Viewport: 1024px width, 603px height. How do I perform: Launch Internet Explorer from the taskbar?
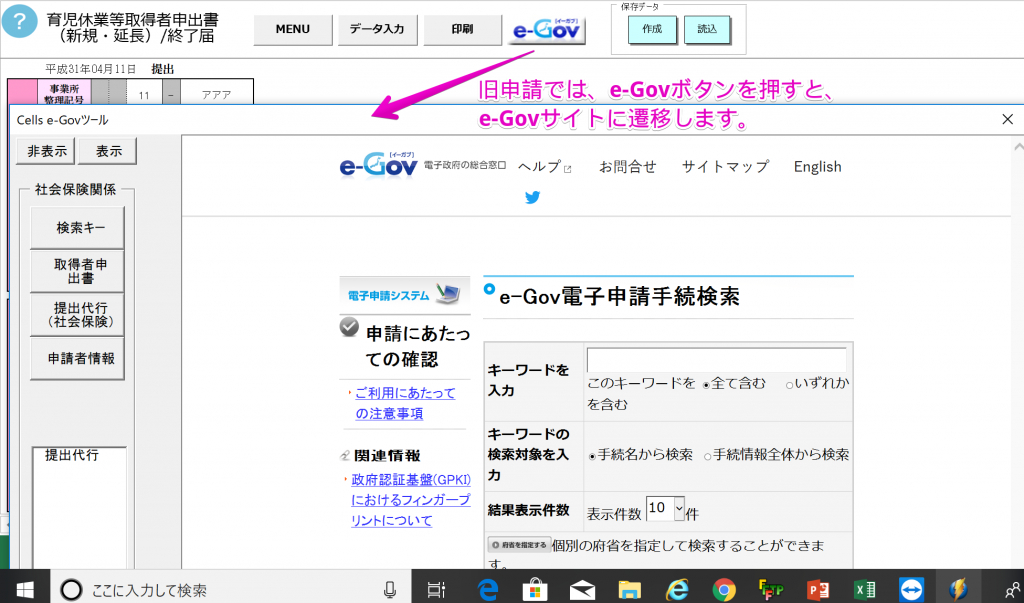point(677,590)
